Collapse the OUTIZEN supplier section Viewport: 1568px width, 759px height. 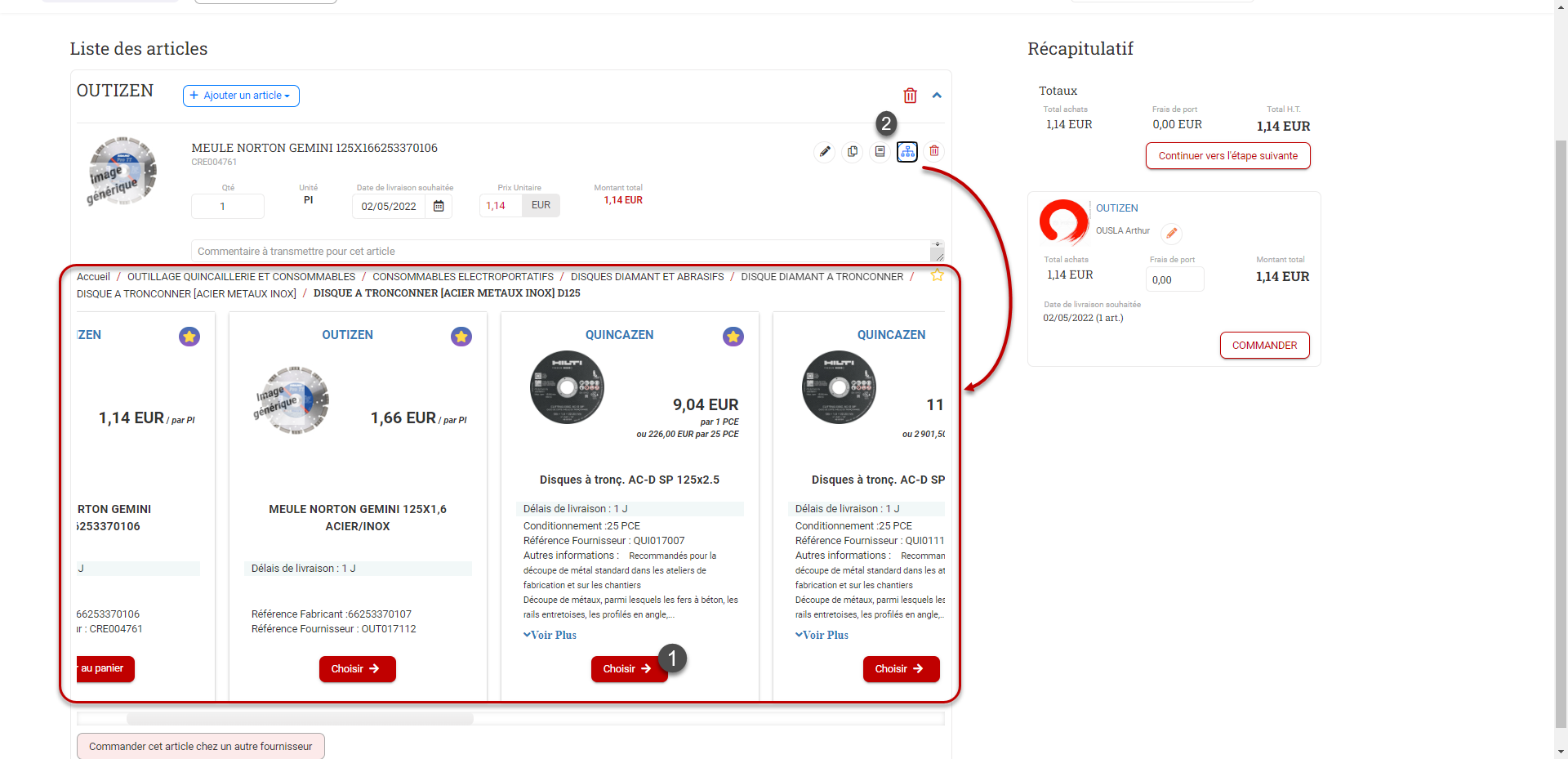(937, 96)
